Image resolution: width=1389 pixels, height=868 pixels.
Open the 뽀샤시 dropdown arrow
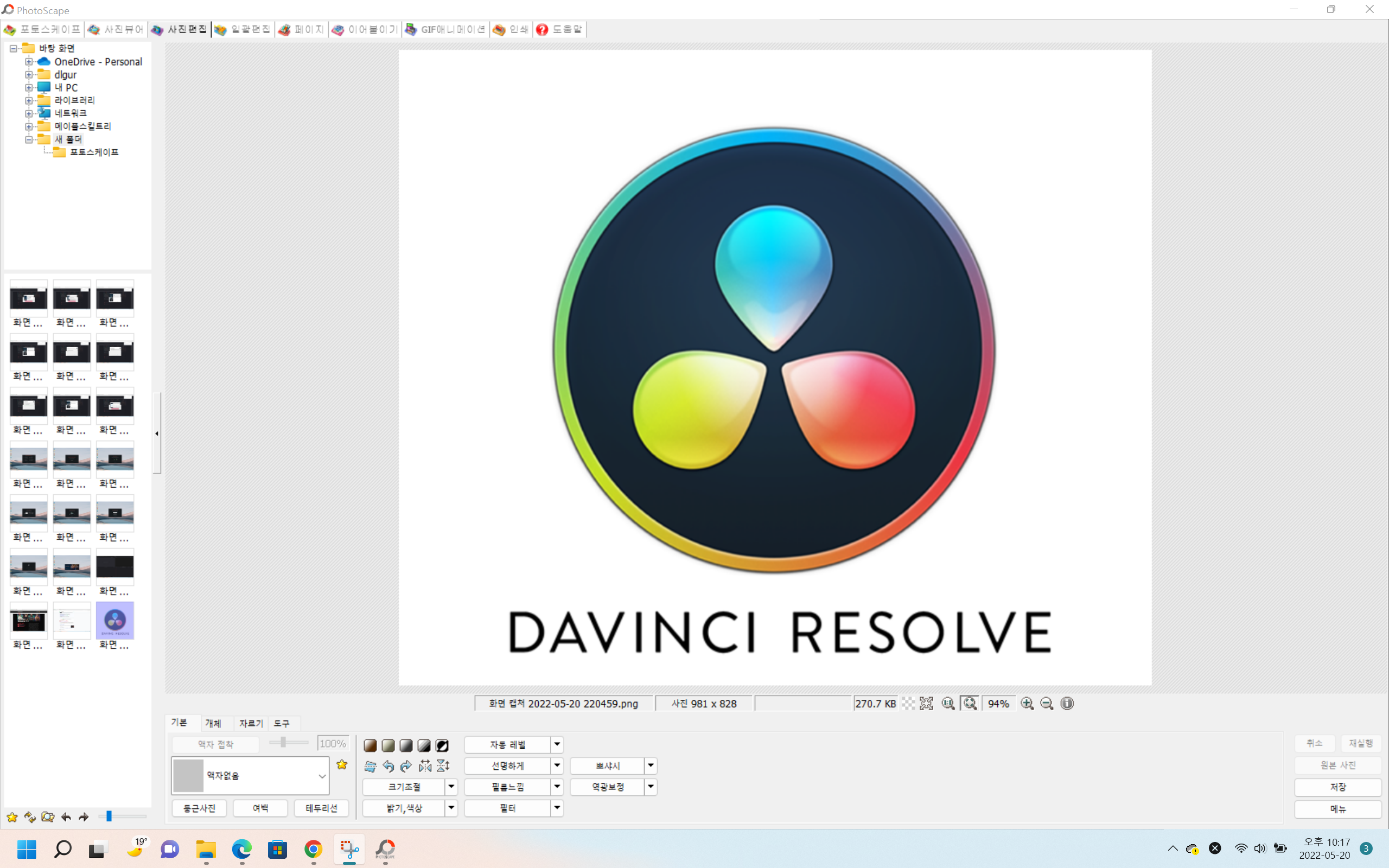[x=651, y=766]
